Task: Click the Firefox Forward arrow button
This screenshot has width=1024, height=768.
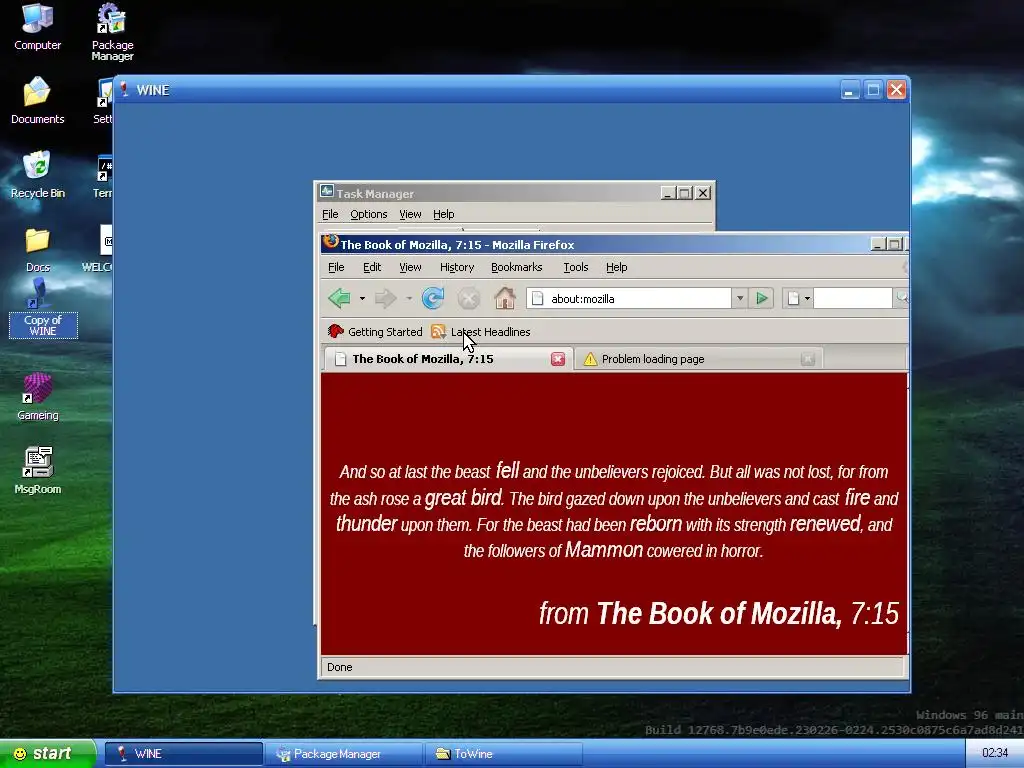Action: 385,298
